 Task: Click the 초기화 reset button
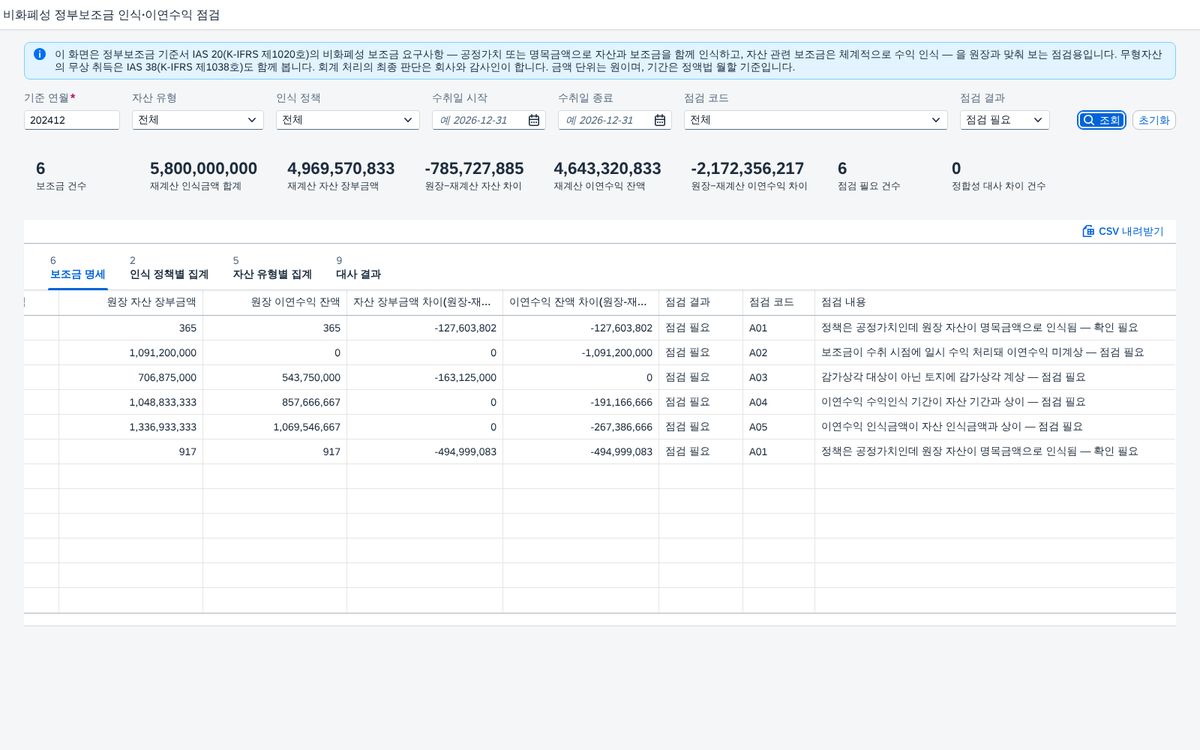1154,120
